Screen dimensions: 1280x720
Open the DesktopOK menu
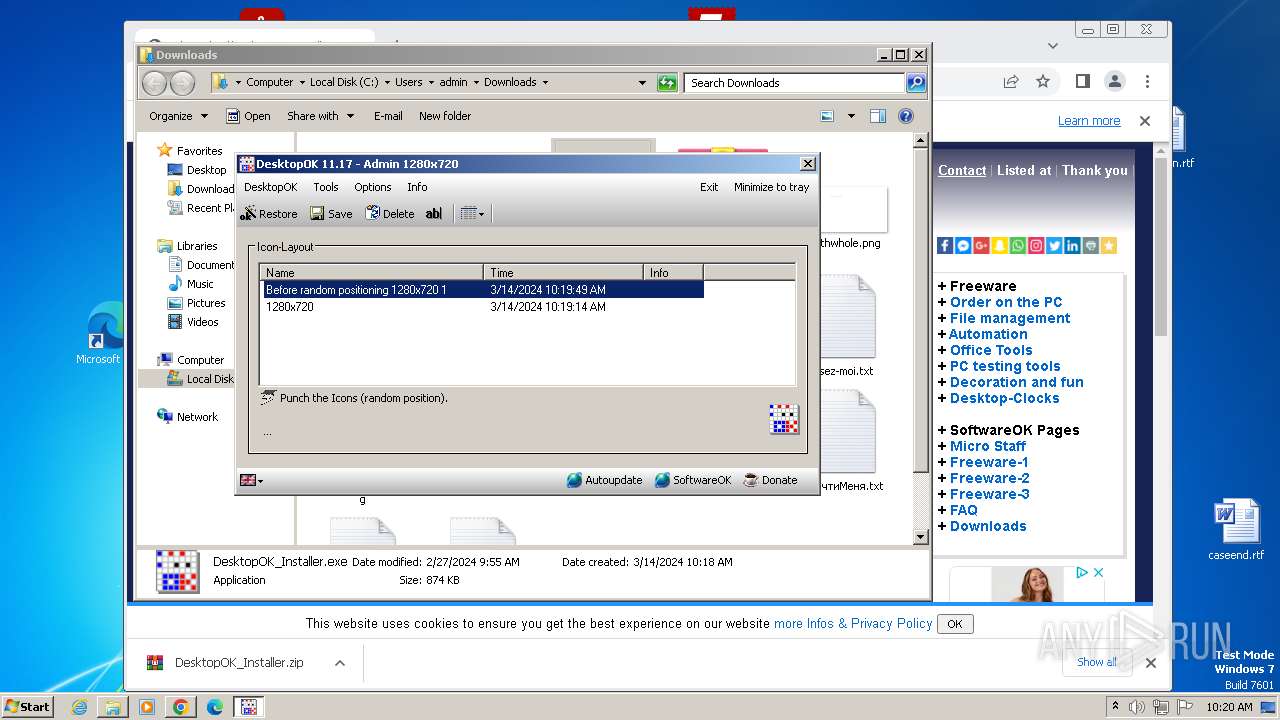270,187
